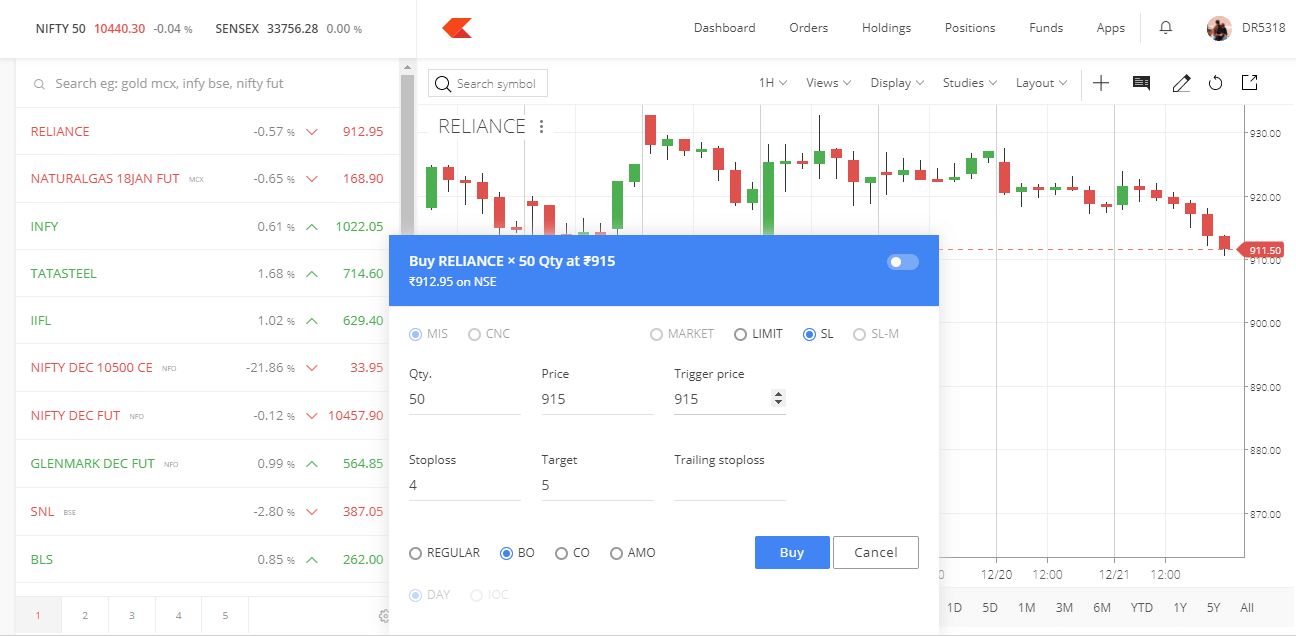This screenshot has width=1296, height=636.
Task: Click the Trailing stoploss input field
Action: tap(730, 485)
